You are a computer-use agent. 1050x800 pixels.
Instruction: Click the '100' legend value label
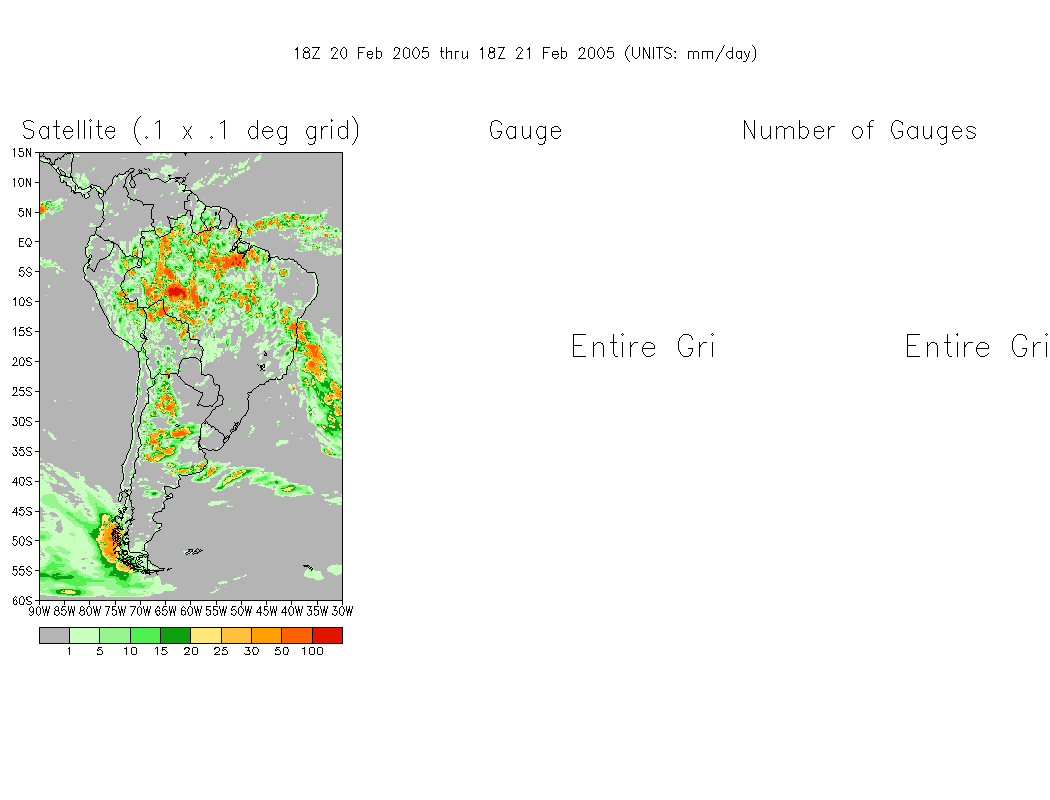point(312,651)
